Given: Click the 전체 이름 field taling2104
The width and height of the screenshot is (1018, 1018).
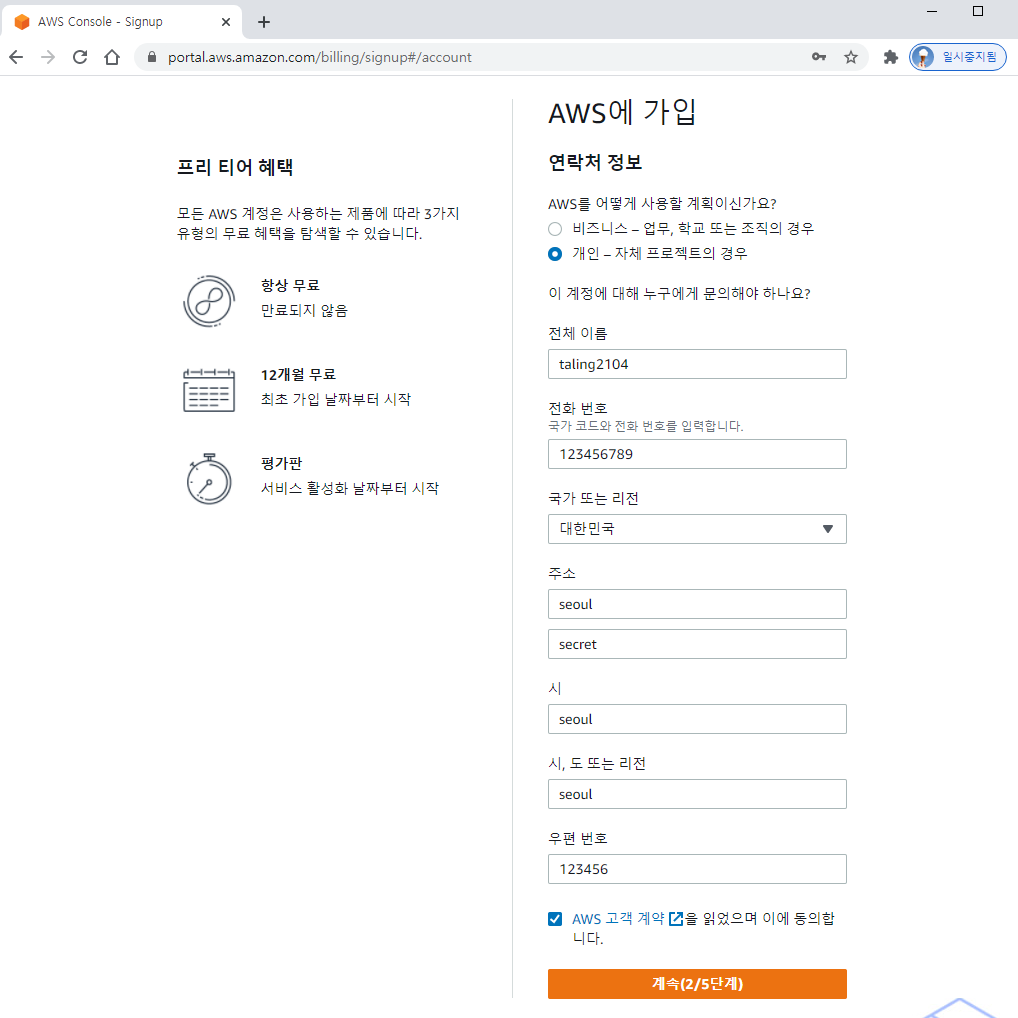Looking at the screenshot, I should tap(697, 364).
